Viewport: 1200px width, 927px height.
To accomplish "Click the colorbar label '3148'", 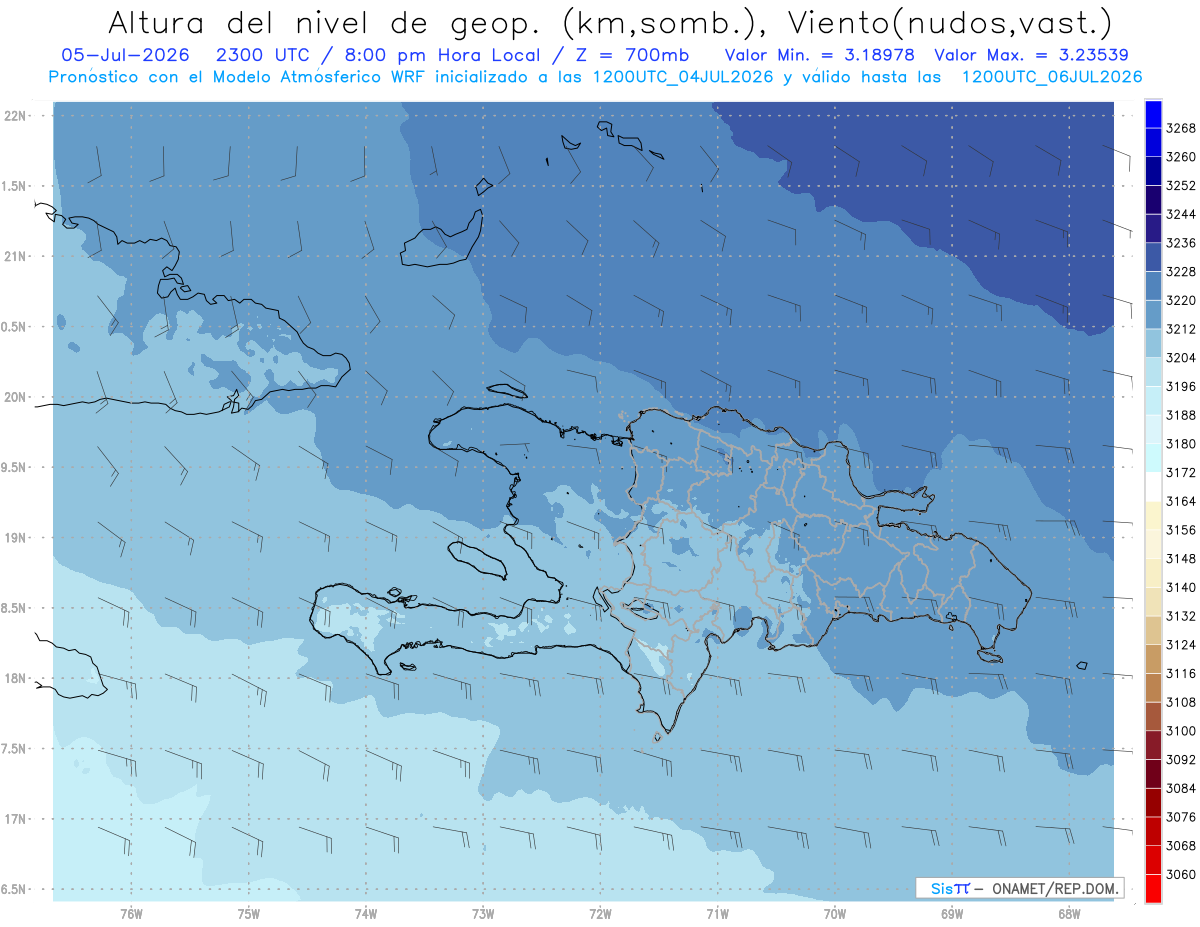I will pyautogui.click(x=1181, y=559).
